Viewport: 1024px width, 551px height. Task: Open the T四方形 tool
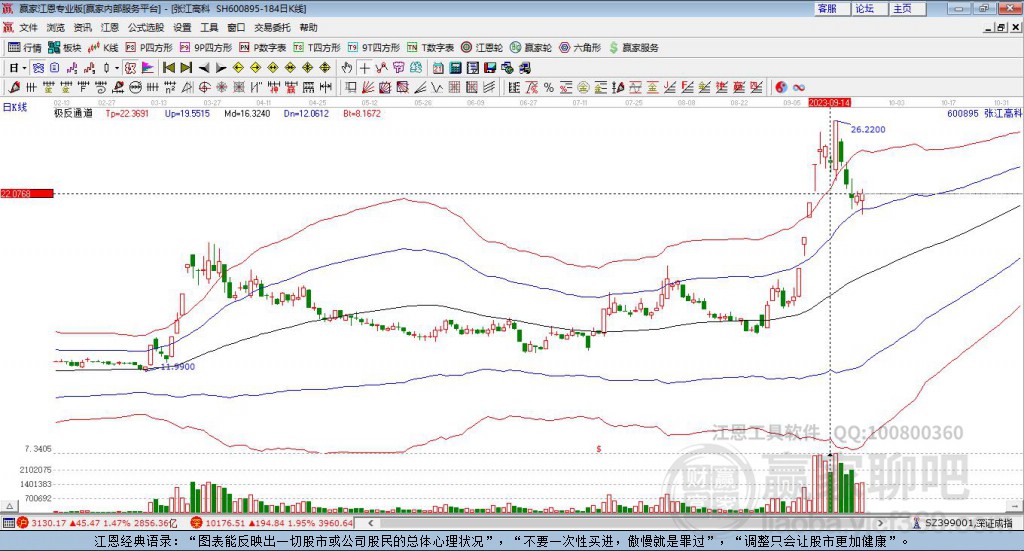point(317,48)
